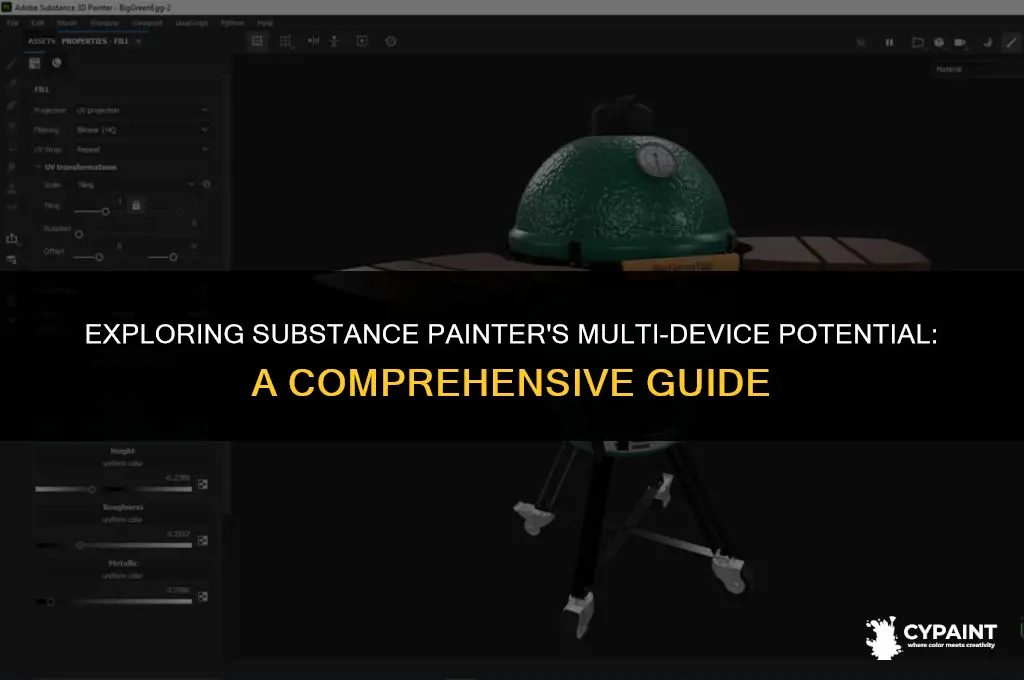The height and width of the screenshot is (680, 1024).
Task: Open the Edit menu
Action: (38, 23)
